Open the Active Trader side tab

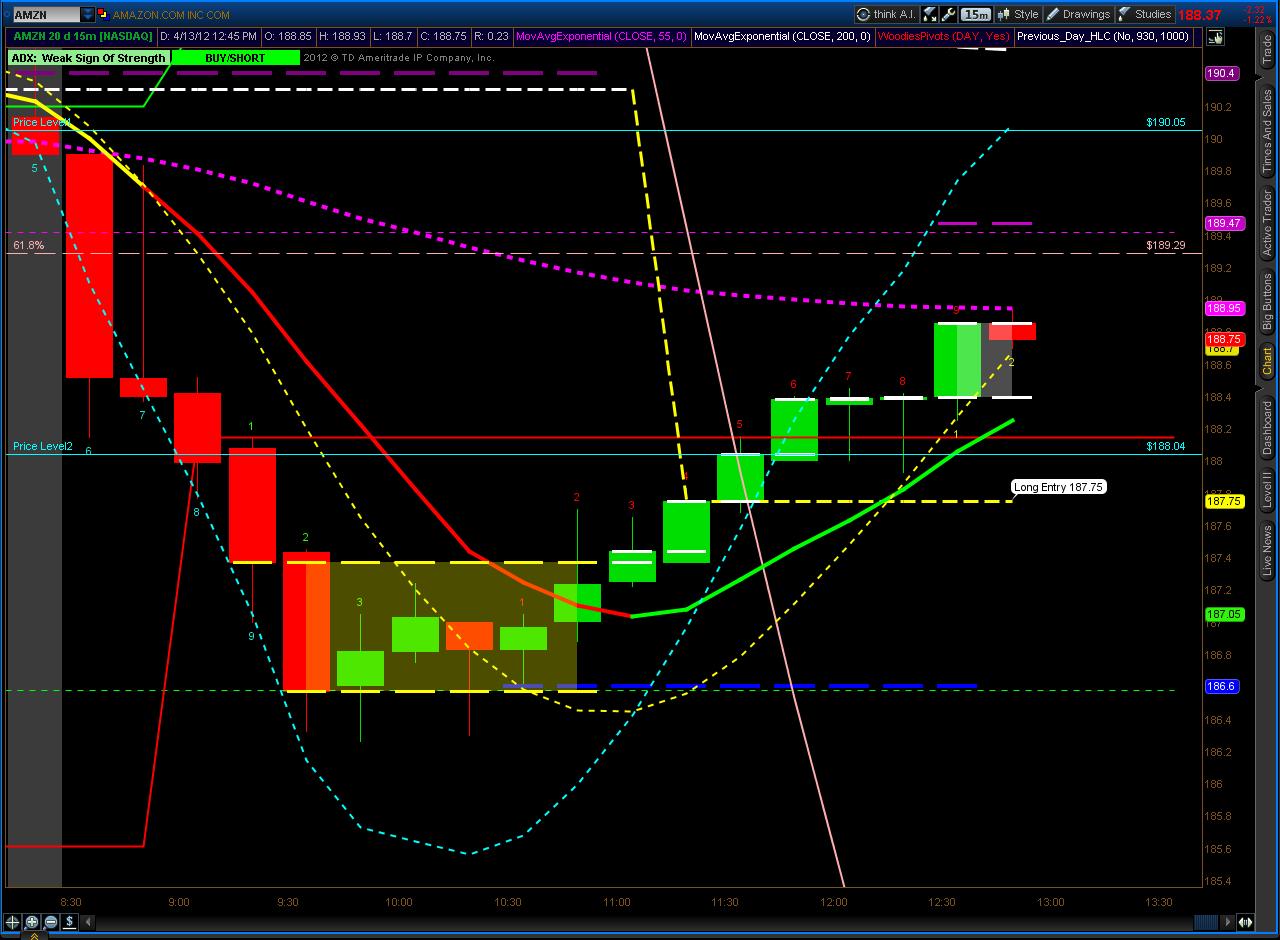tap(1267, 223)
